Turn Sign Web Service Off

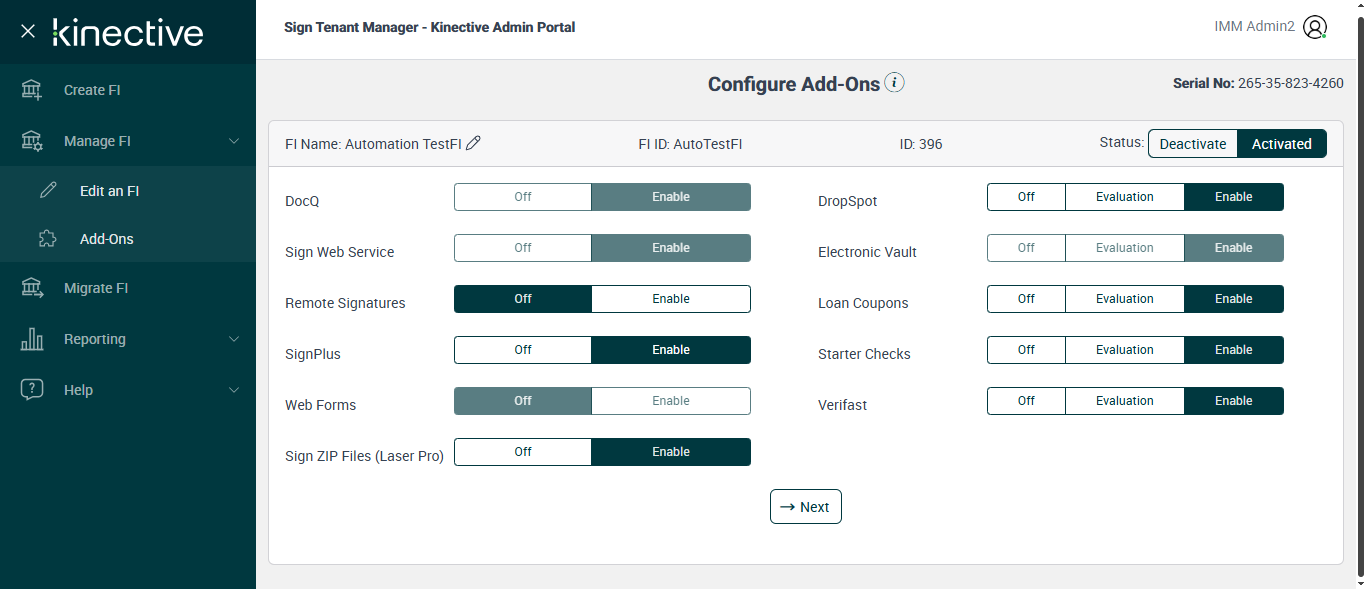click(x=523, y=248)
